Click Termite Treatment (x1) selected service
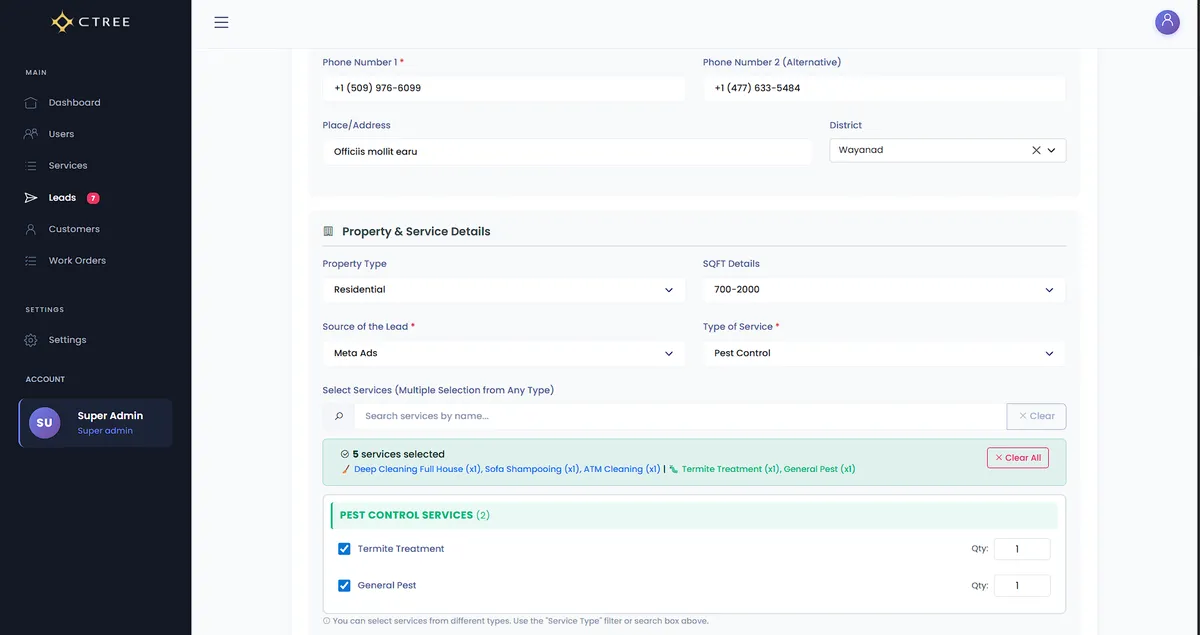 pos(731,469)
